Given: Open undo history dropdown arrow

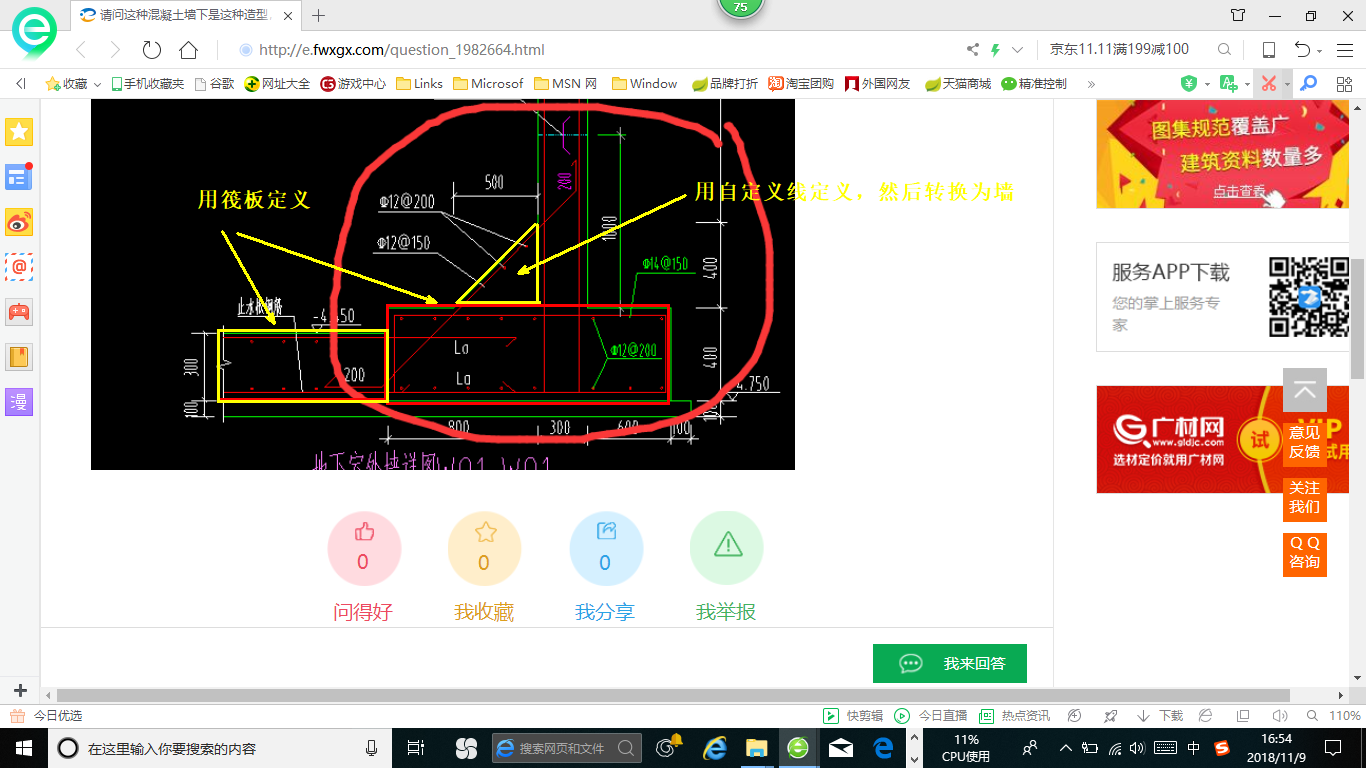Looking at the screenshot, I should pos(1320,51).
